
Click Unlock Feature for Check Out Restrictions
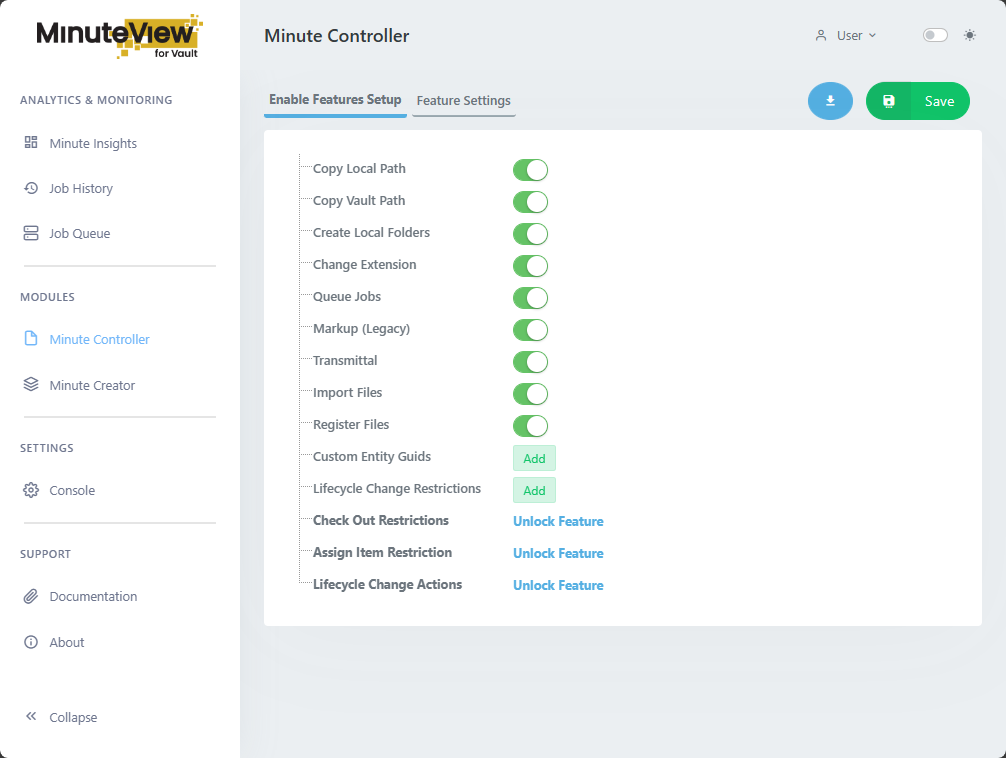pos(558,521)
